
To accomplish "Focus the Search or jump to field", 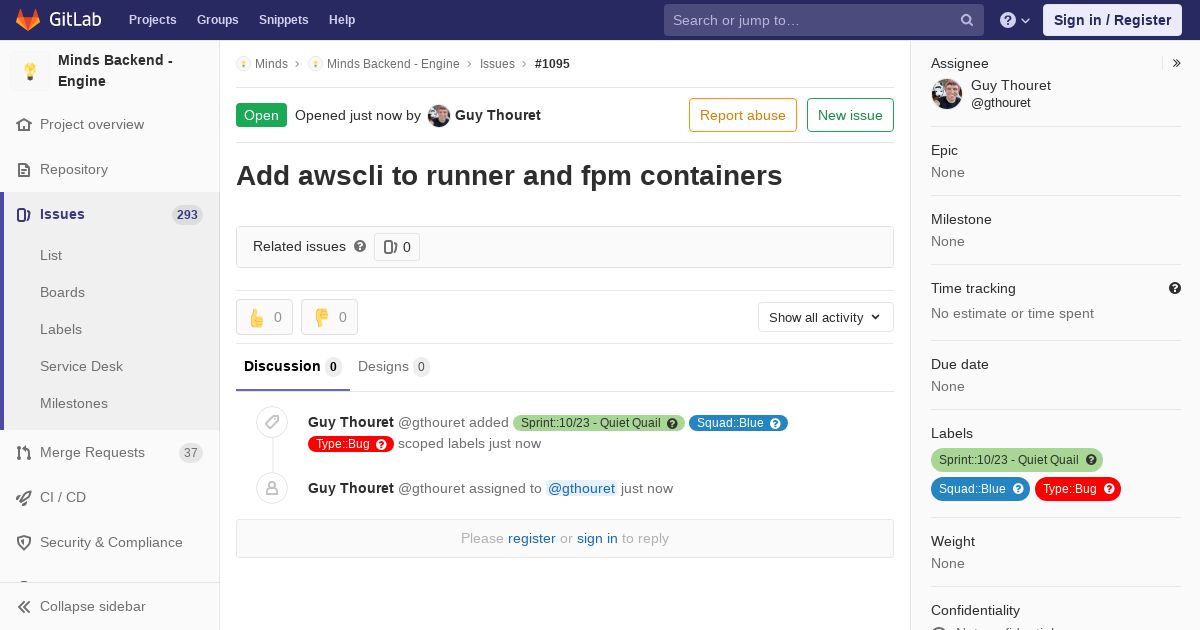I will [x=824, y=20].
